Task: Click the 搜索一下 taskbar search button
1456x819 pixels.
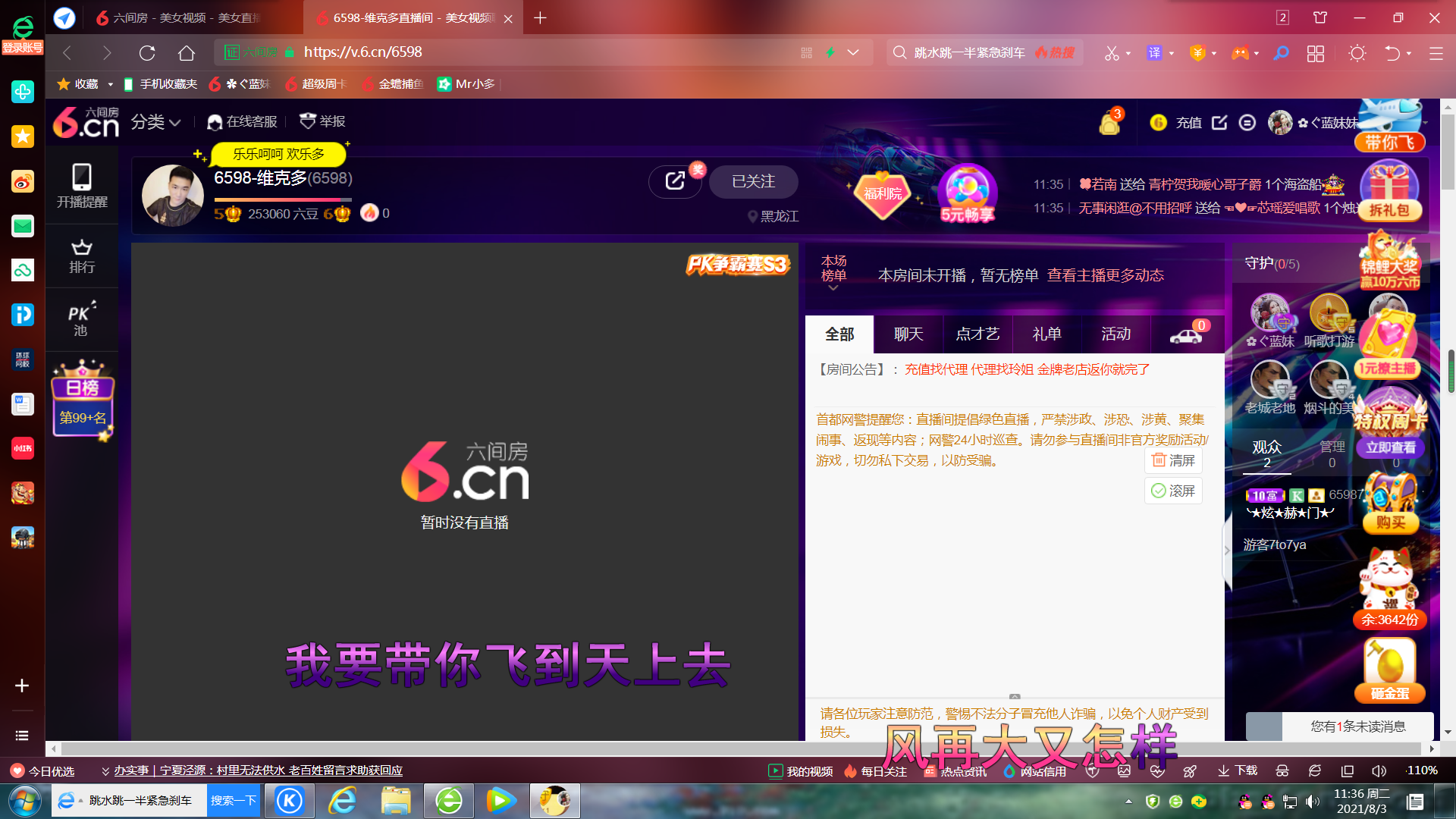Action: click(x=234, y=801)
